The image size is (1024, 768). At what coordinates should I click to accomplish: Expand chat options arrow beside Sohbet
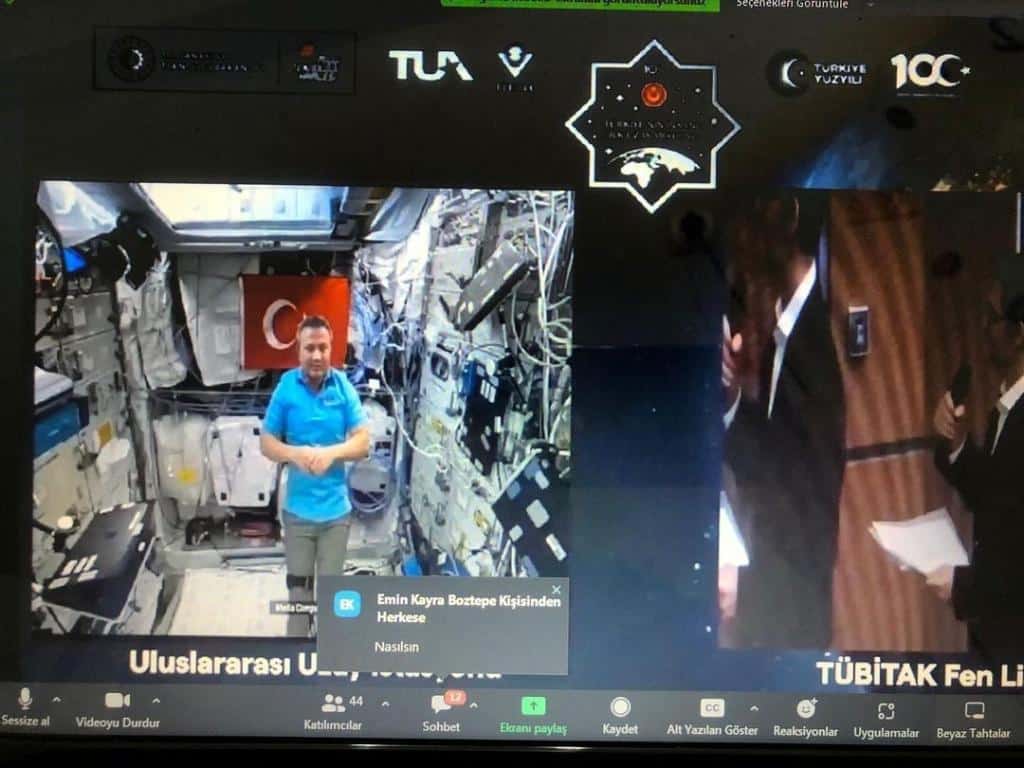(473, 704)
